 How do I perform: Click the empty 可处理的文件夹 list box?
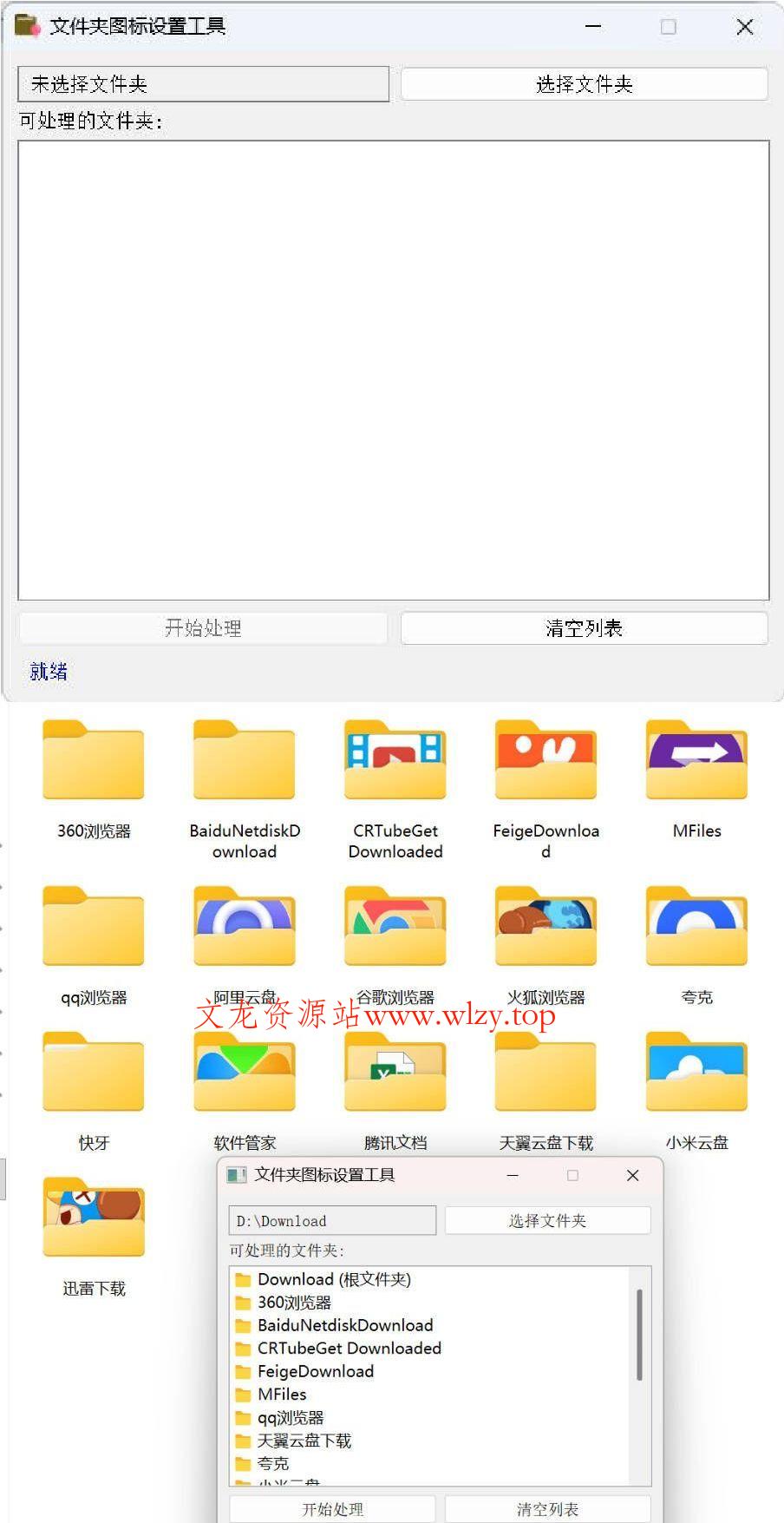[x=393, y=370]
